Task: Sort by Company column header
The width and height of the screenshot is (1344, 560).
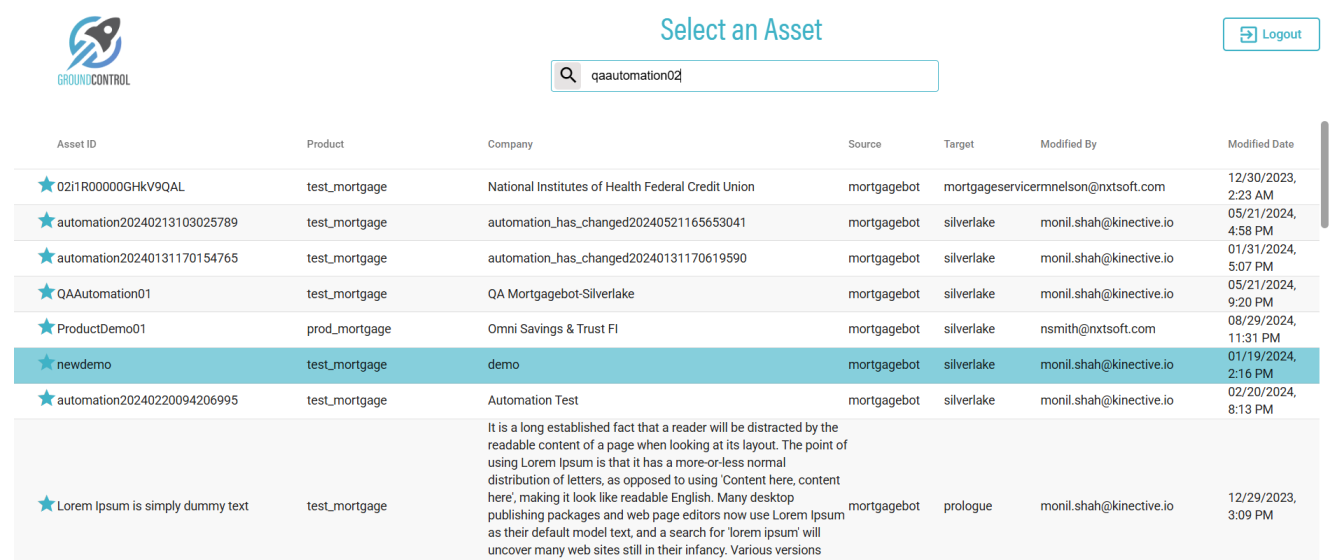Action: click(x=510, y=144)
